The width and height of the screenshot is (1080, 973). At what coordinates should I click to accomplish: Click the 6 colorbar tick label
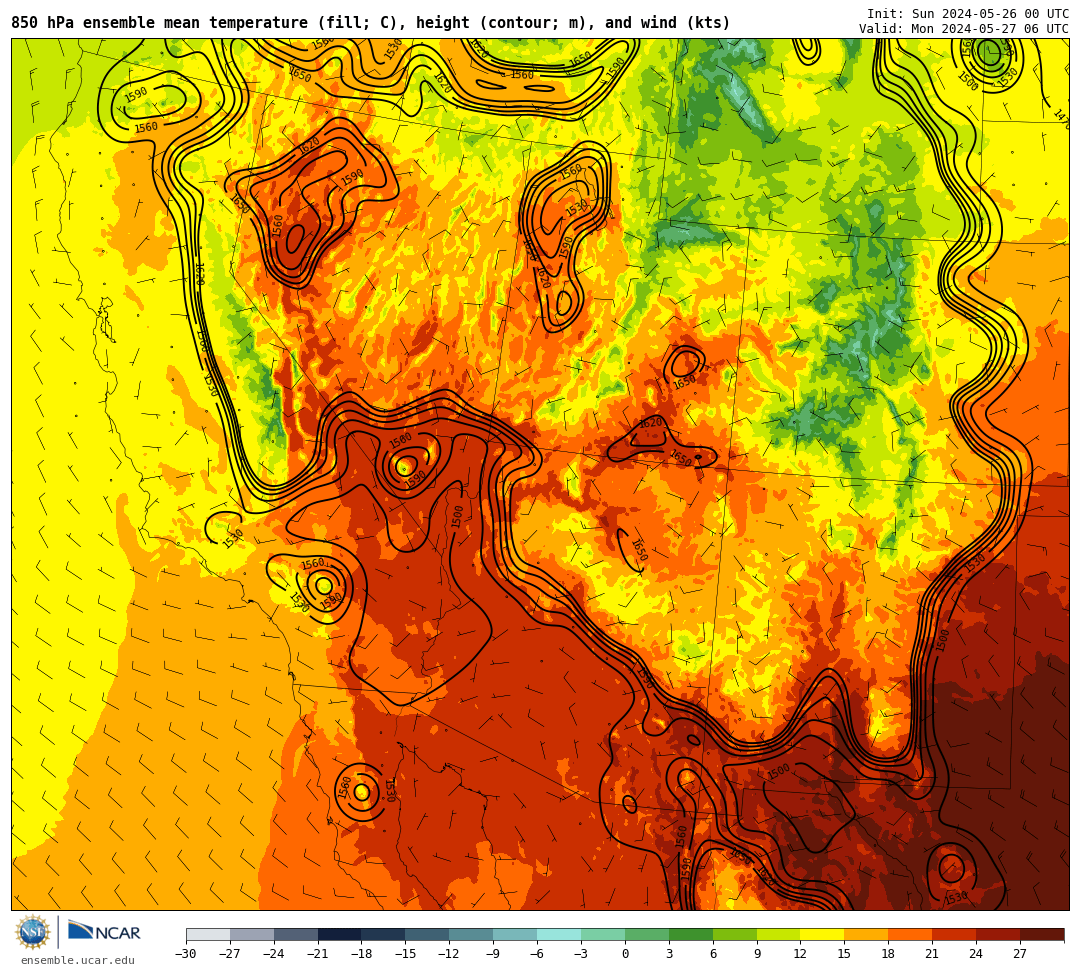713,954
